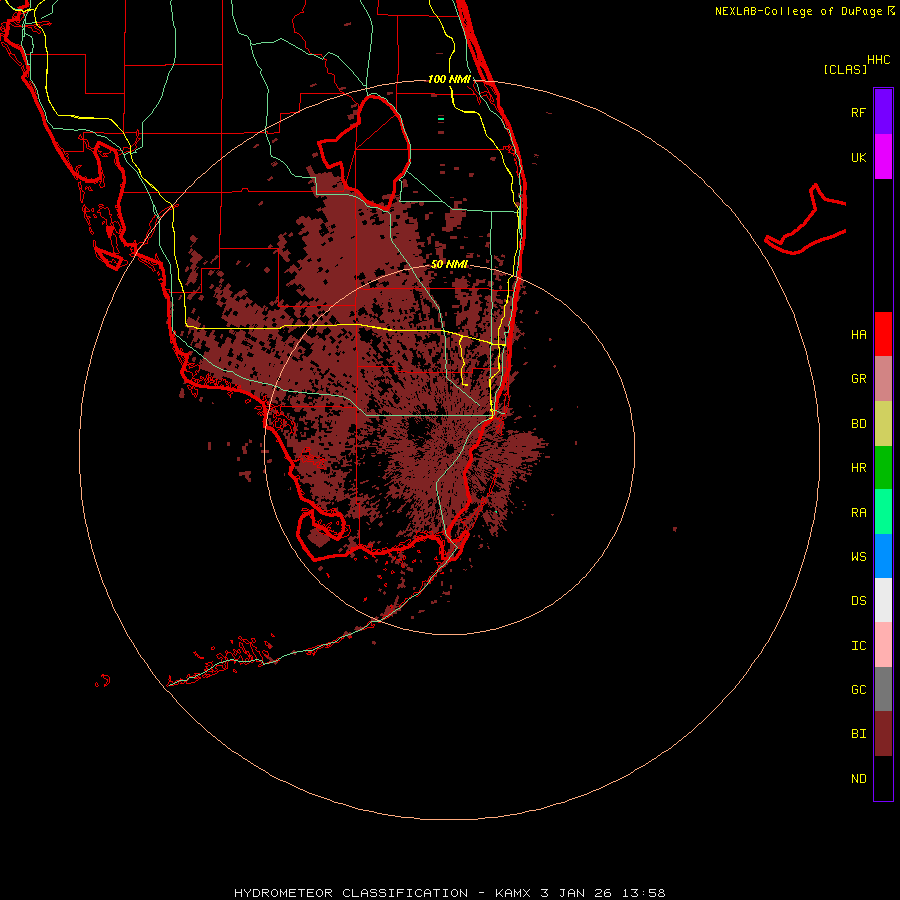The width and height of the screenshot is (900, 900).
Task: Click the dark green HR color swatch
Action: tap(883, 468)
